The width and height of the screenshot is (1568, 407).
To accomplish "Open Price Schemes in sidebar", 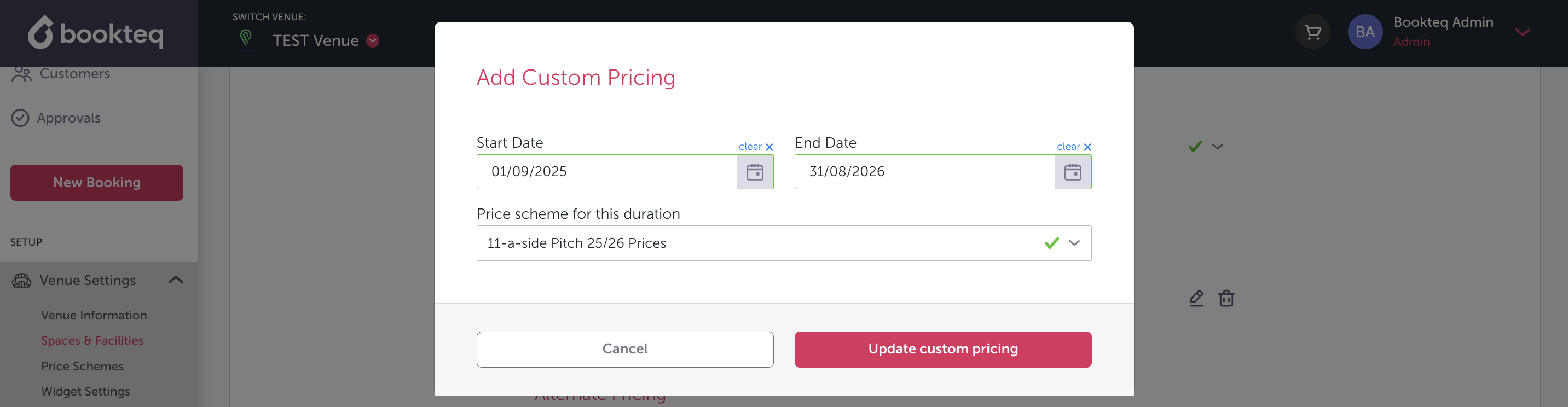I will click(82, 366).
